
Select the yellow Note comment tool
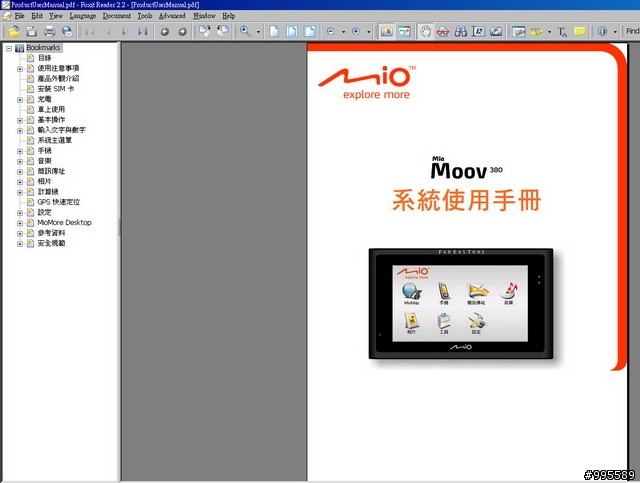click(580, 31)
